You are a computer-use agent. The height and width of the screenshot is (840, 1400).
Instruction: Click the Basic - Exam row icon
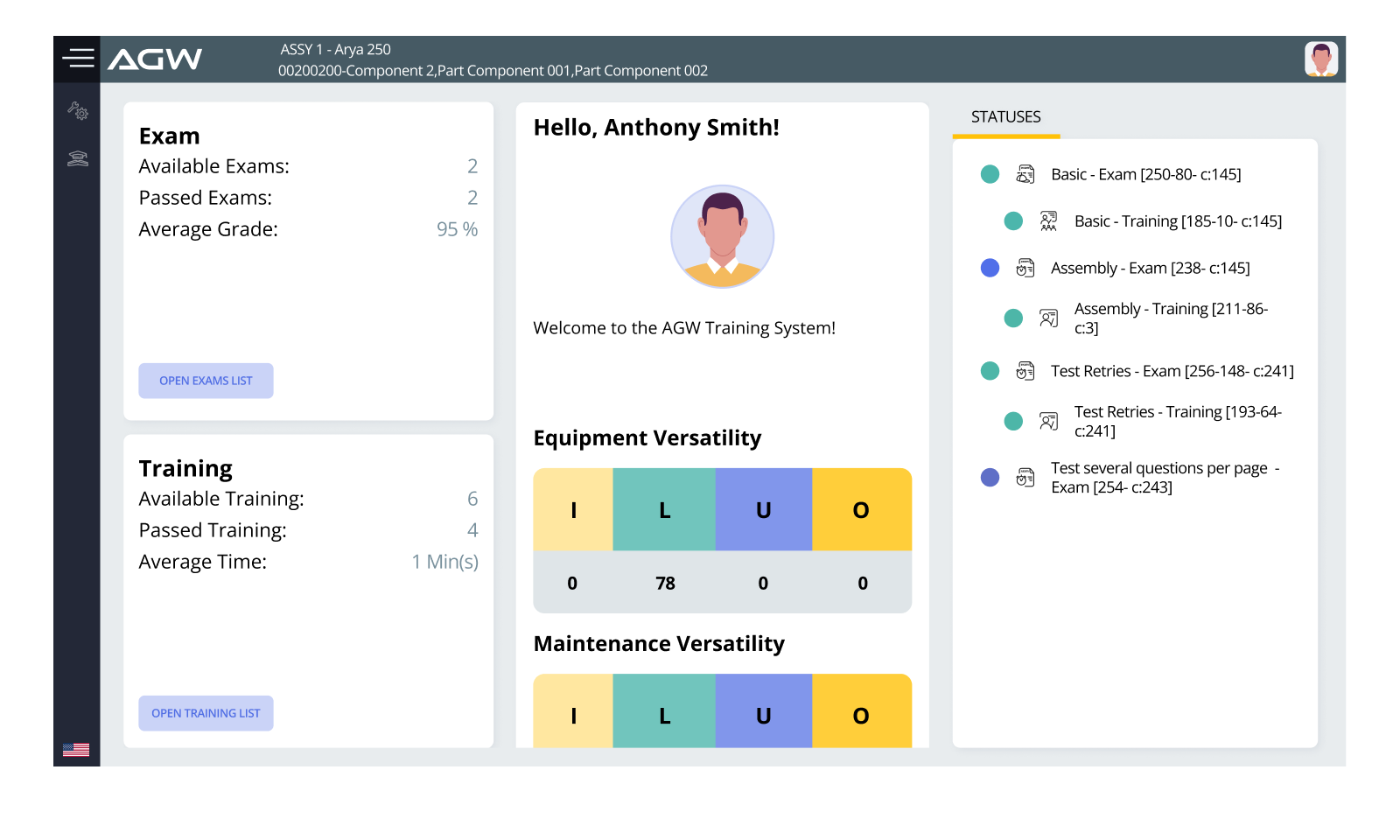coord(1025,174)
